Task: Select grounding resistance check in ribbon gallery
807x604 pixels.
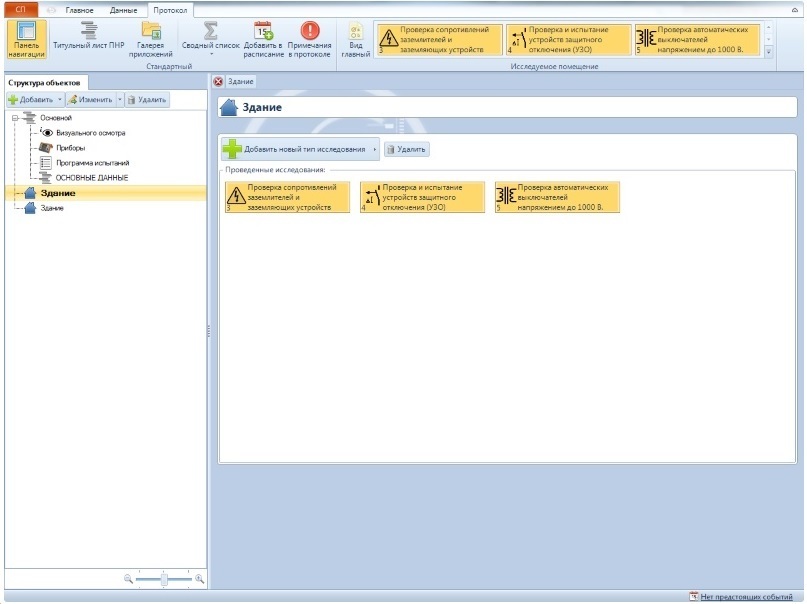Action: point(436,40)
